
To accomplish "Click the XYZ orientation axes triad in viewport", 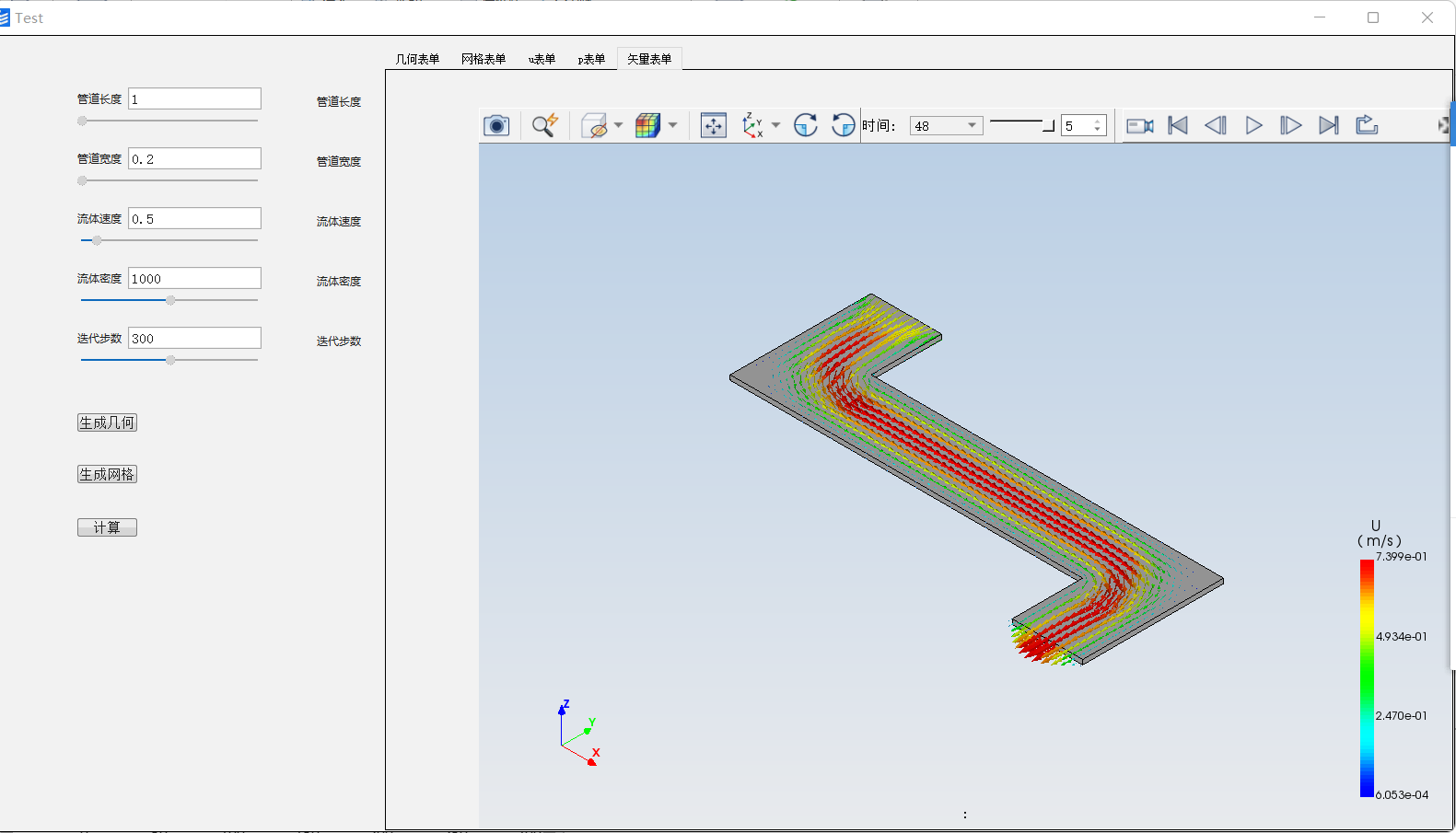I will click(579, 733).
